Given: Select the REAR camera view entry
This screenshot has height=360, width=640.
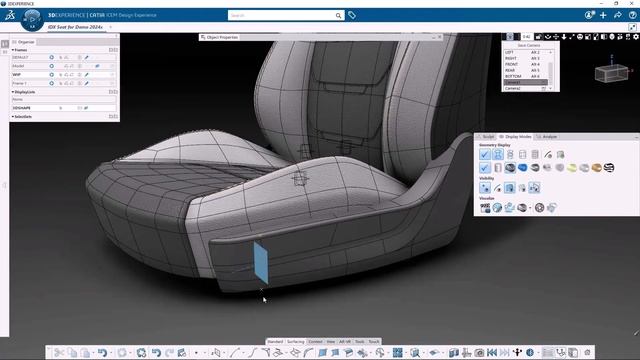Looking at the screenshot, I should point(524,70).
